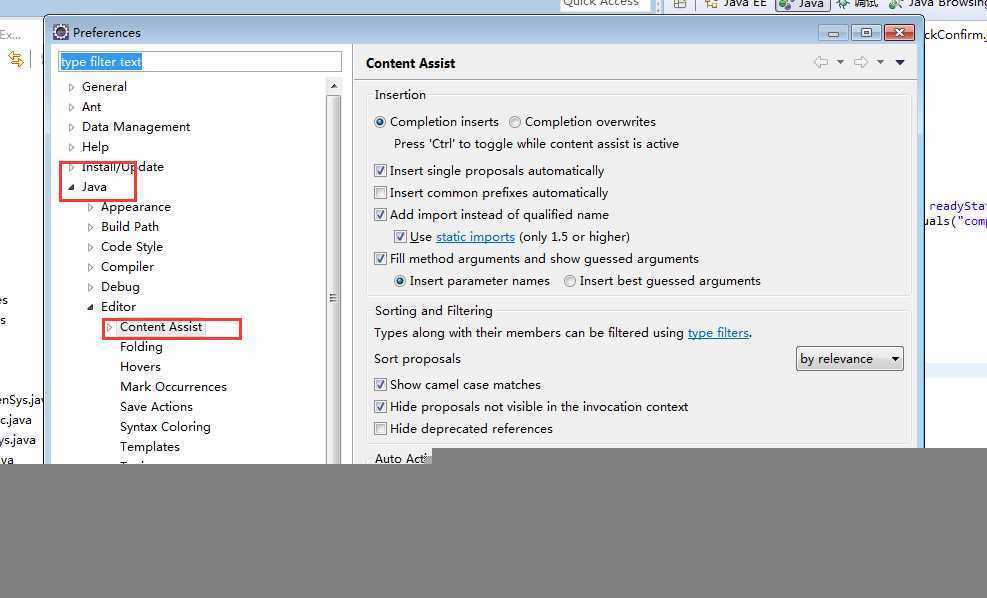Image resolution: width=987 pixels, height=598 pixels.
Task: Open the static imports link
Action: pyautogui.click(x=475, y=237)
